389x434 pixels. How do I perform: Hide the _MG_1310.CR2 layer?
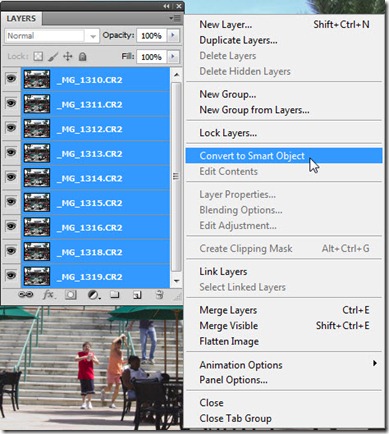(11, 79)
